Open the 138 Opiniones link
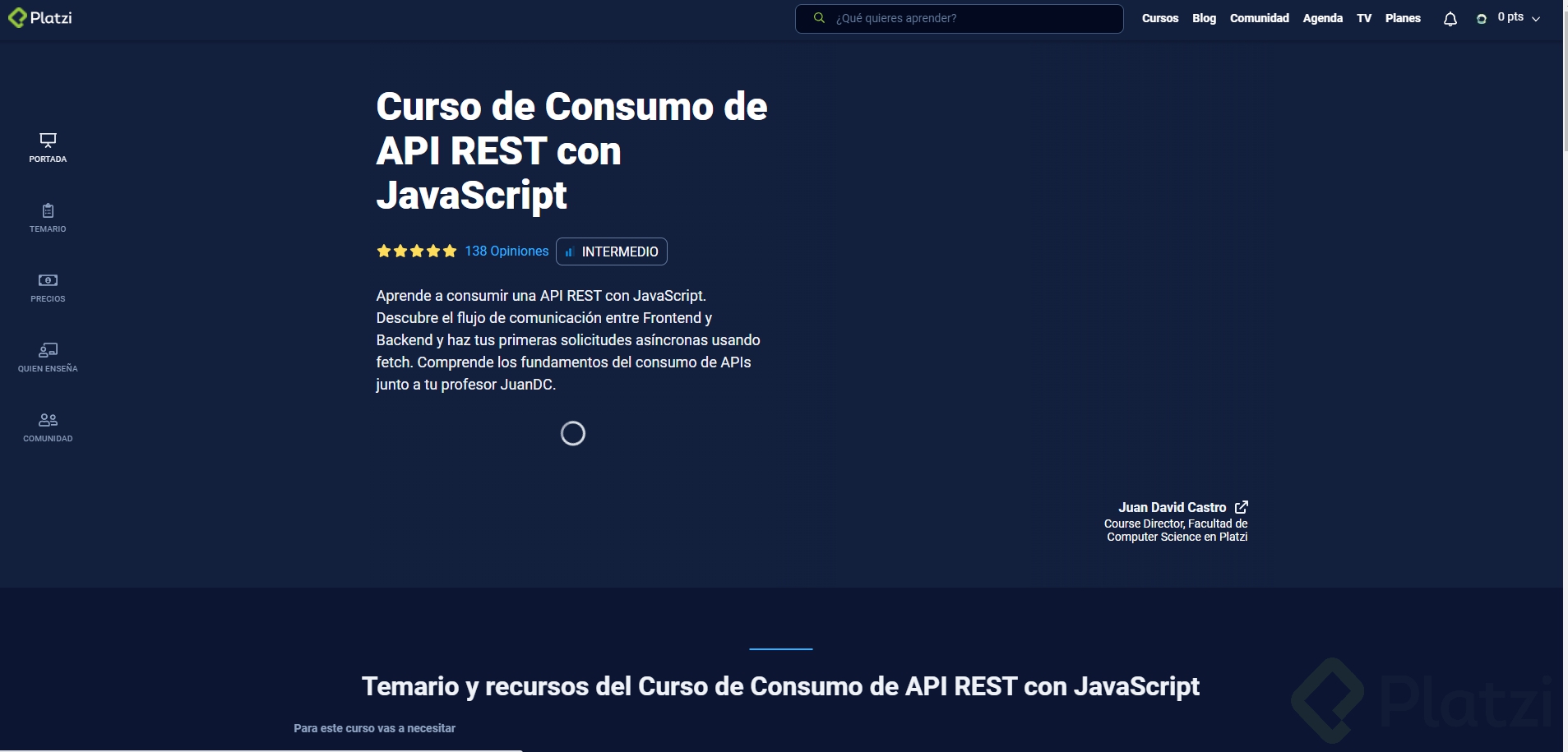Viewport: 1568px width, 752px height. (x=506, y=251)
